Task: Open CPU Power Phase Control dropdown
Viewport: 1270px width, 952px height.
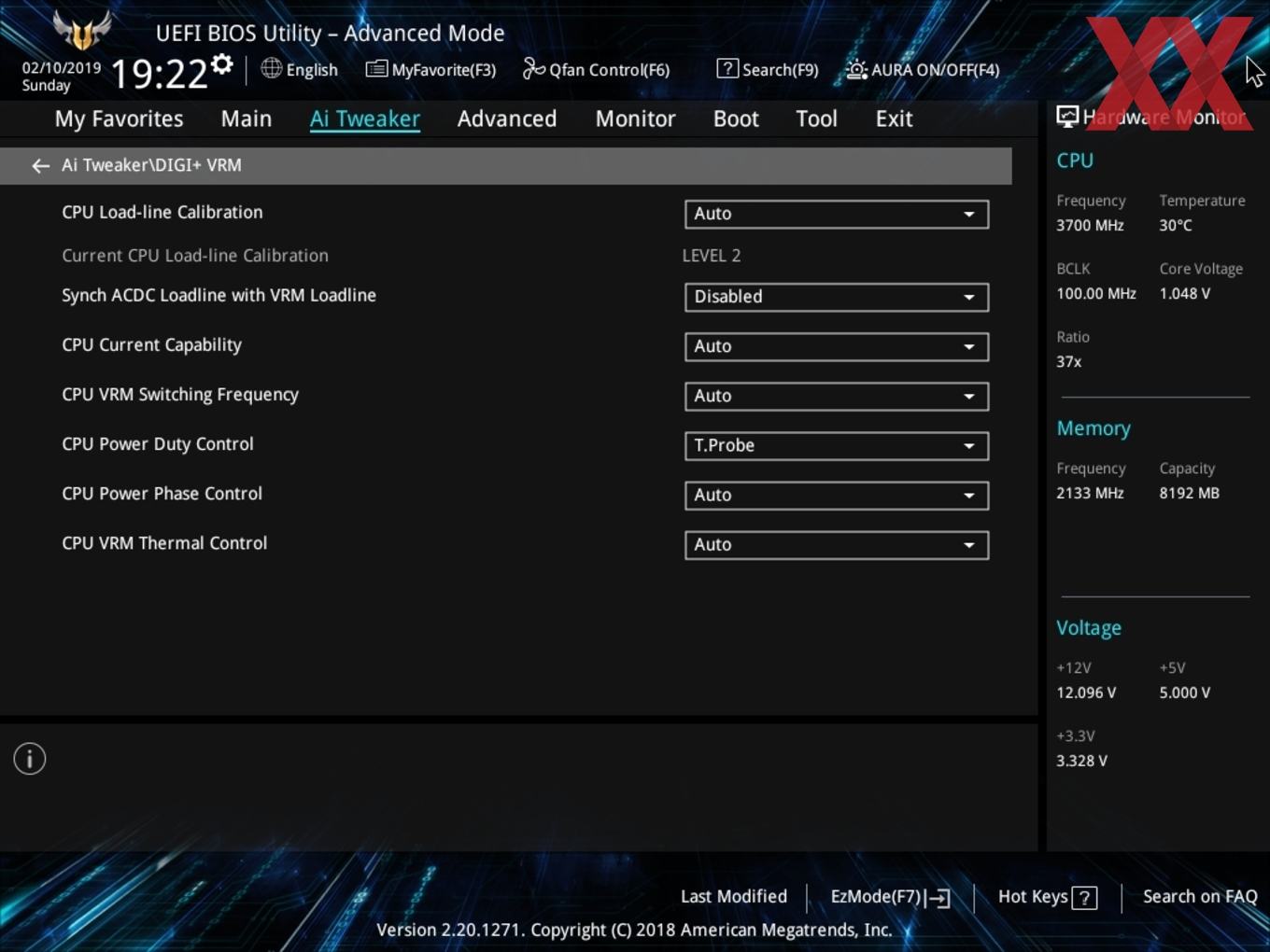Action: click(x=837, y=495)
